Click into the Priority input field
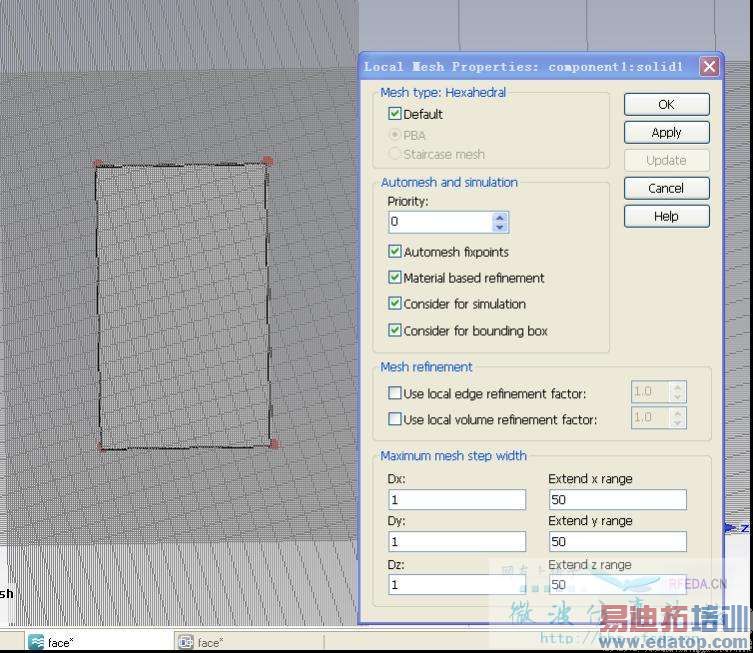Screen dimensions: 753x653 coord(441,222)
